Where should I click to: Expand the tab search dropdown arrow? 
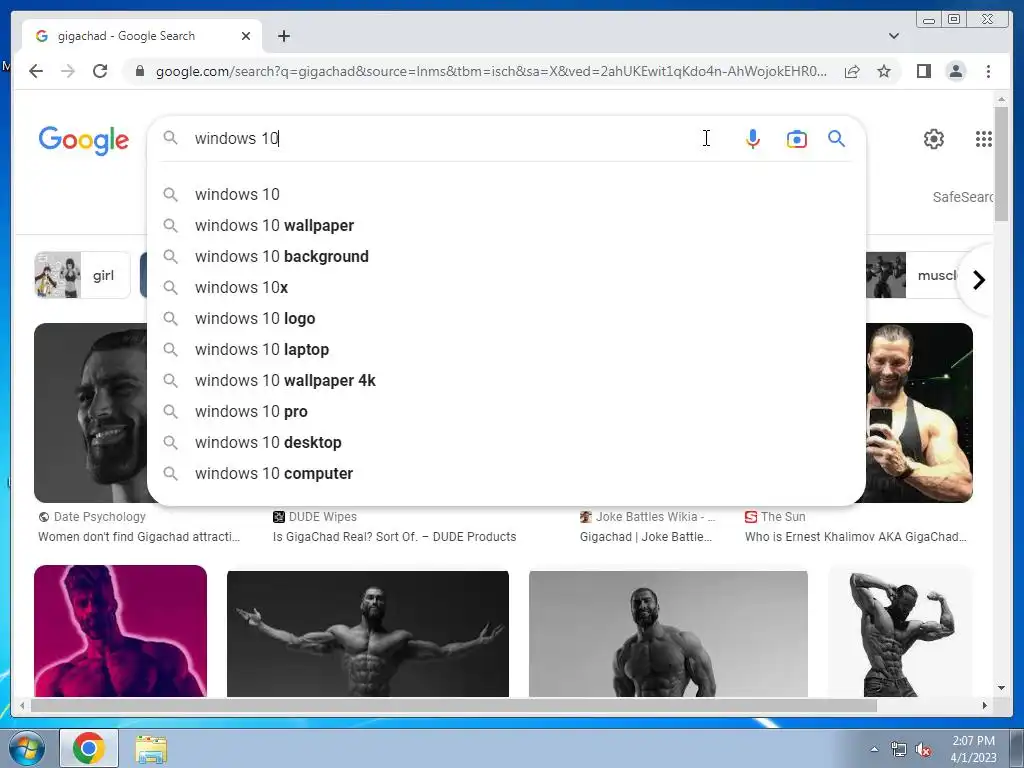(894, 36)
